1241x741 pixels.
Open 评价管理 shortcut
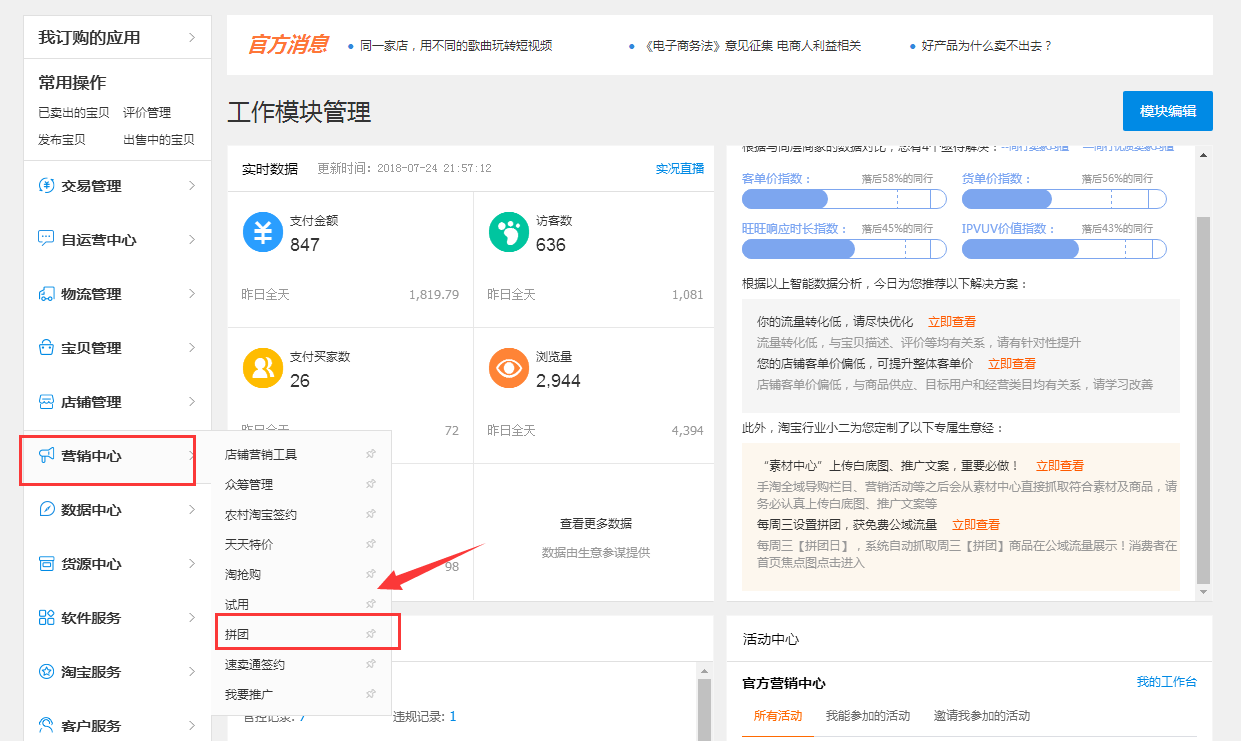tap(147, 112)
